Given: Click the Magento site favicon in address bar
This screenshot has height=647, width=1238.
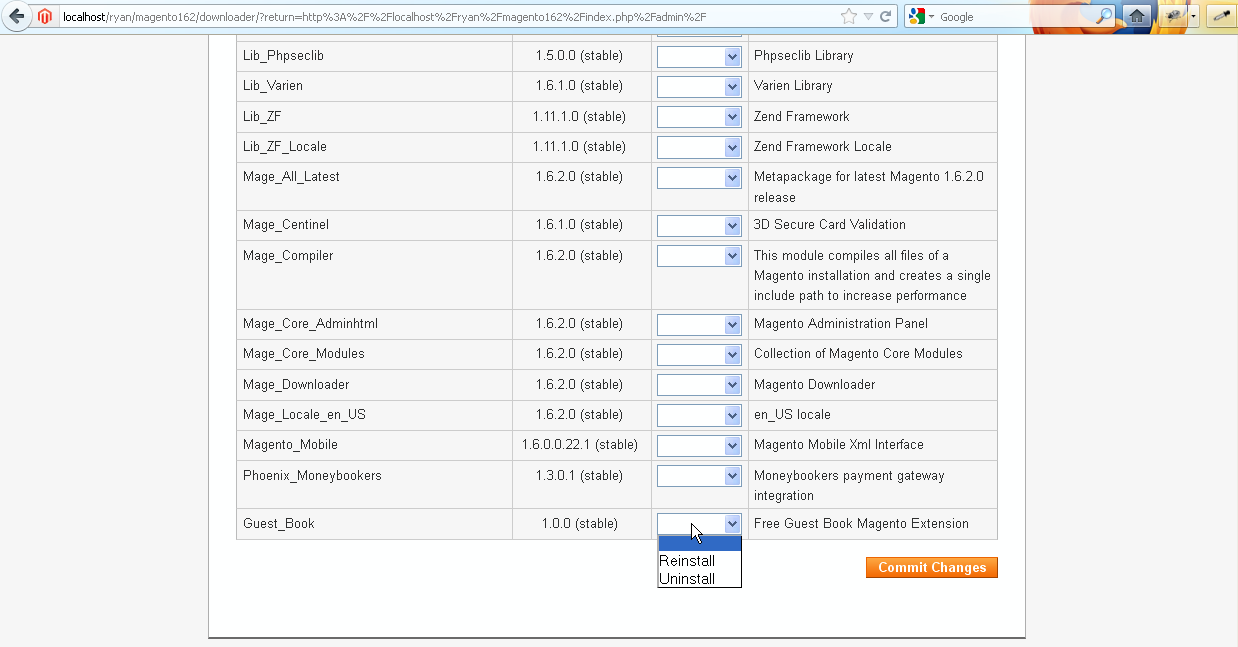Looking at the screenshot, I should pos(45,17).
